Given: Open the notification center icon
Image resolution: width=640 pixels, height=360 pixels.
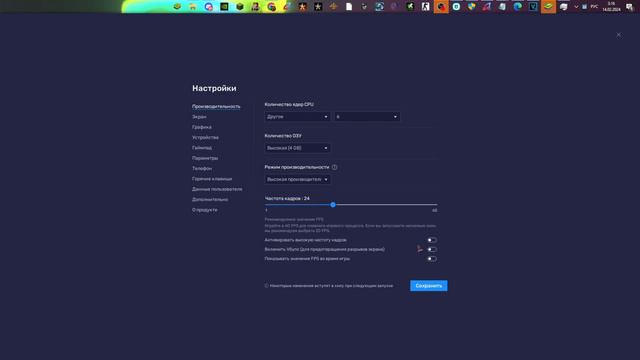Looking at the screenshot, I should pos(629,7).
